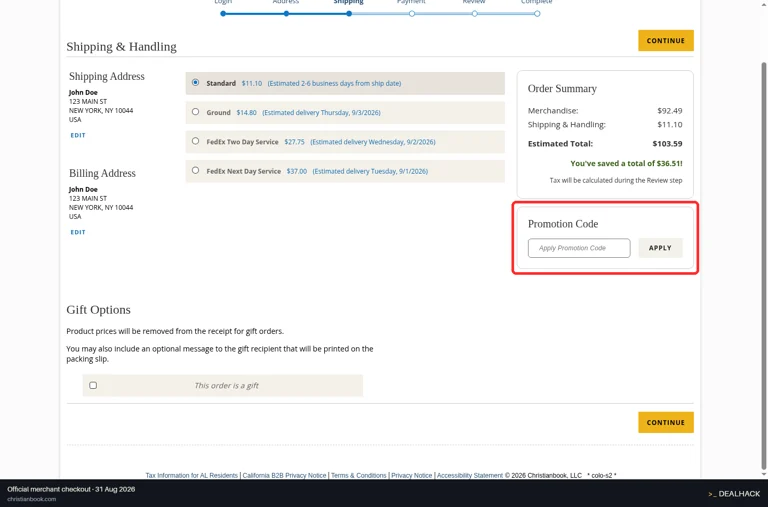Click the Promotion Code heading
768x507 pixels.
pos(563,224)
